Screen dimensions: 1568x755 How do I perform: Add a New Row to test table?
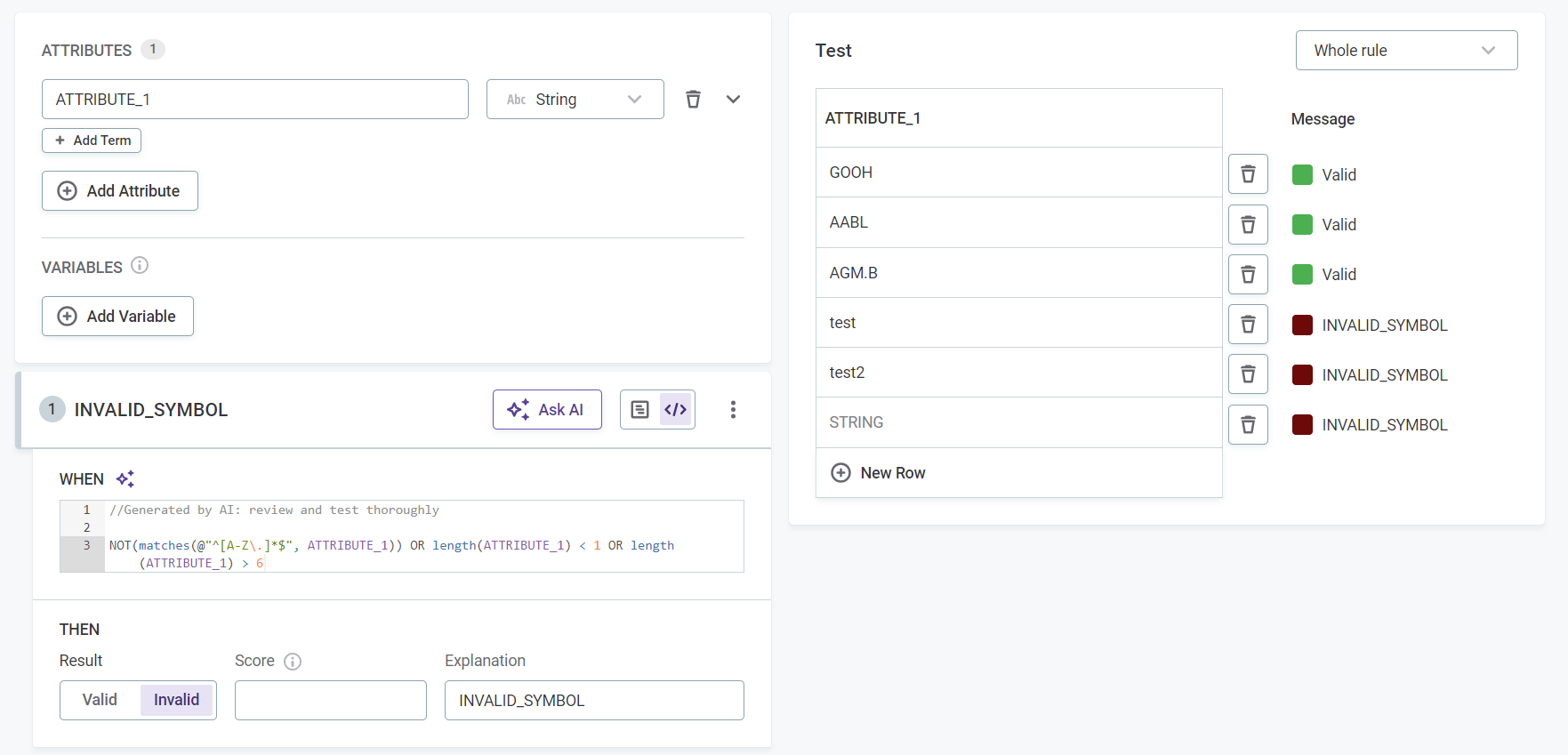[x=879, y=473]
